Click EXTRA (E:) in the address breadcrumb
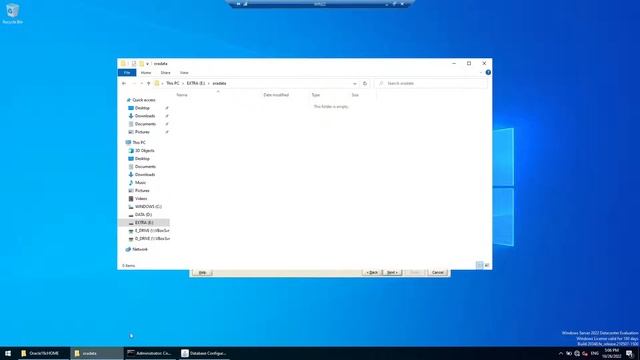The image size is (640, 360). [196, 83]
